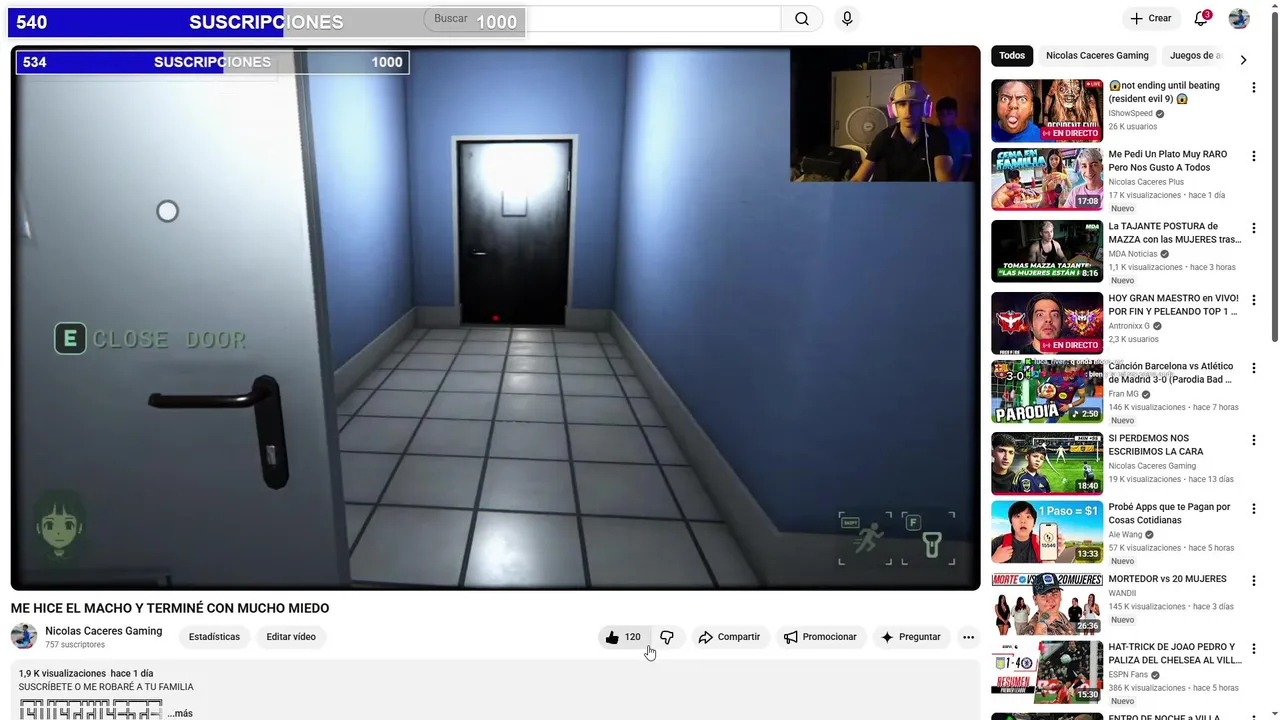This screenshot has width=1280, height=720.
Task: Open more actions ellipsis under video
Action: pyautogui.click(x=968, y=637)
